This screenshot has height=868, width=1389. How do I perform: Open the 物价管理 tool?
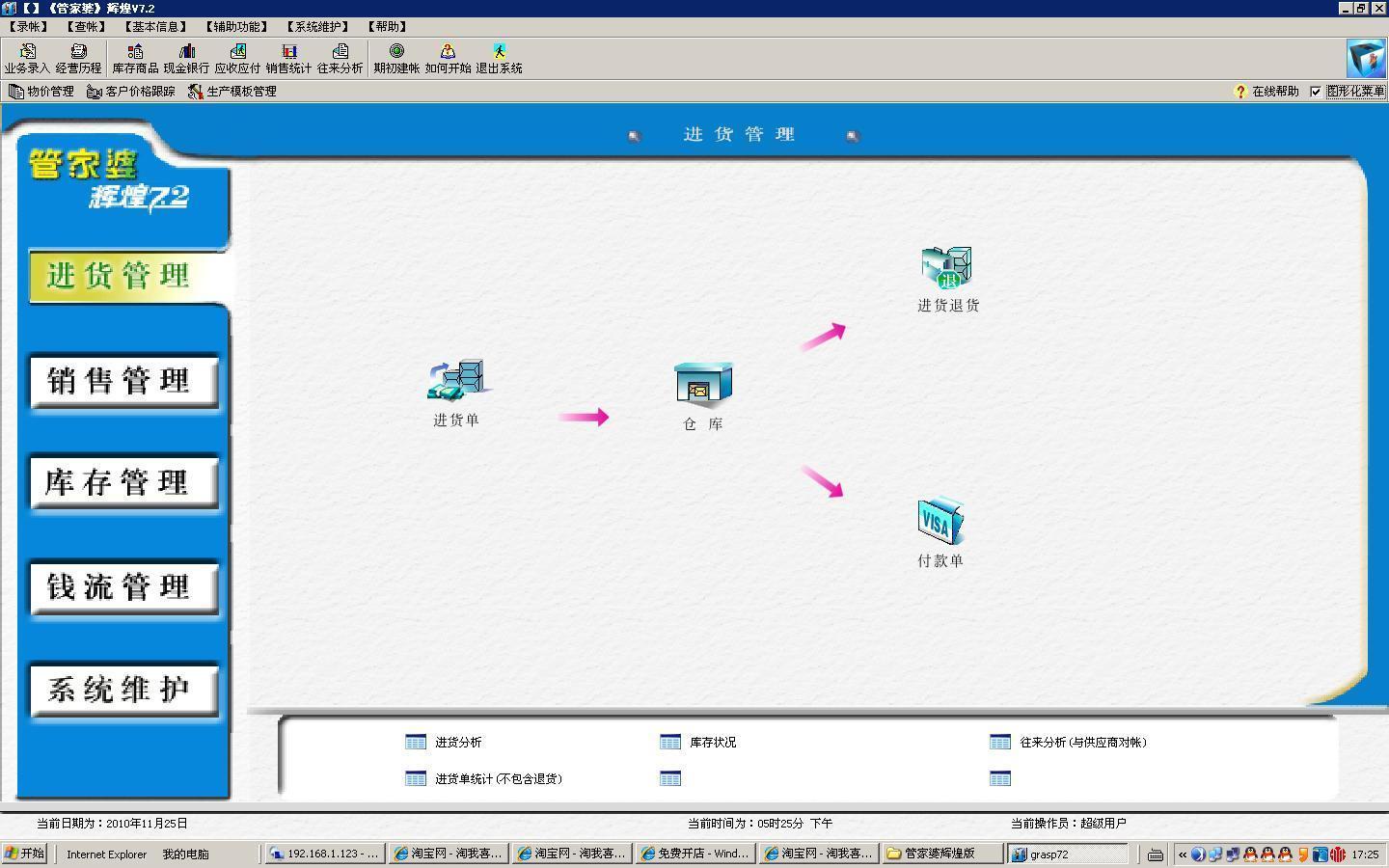[41, 91]
